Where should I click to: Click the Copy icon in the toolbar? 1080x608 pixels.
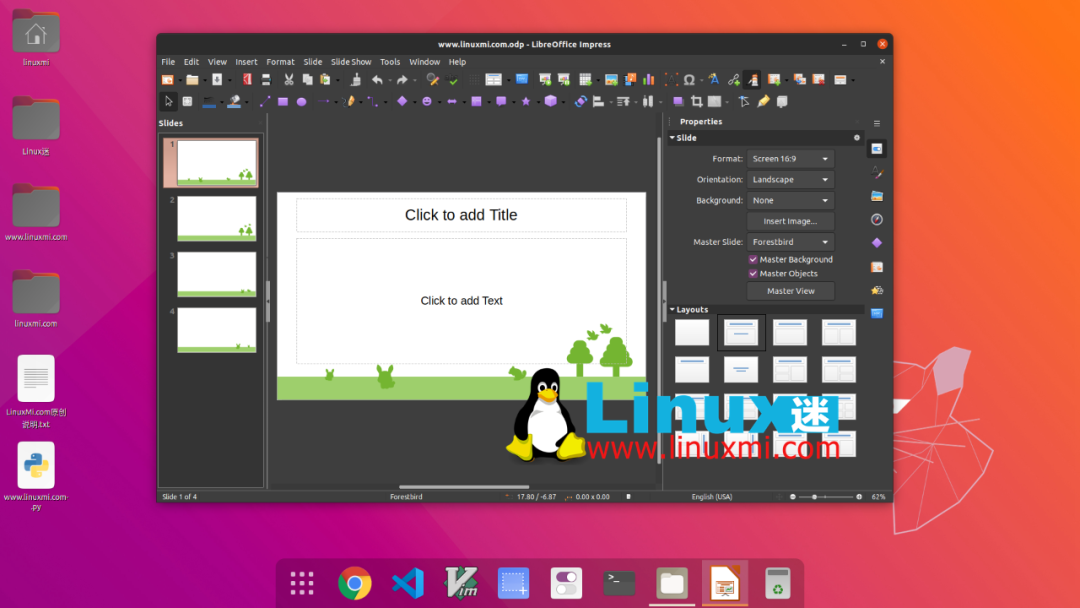[307, 80]
